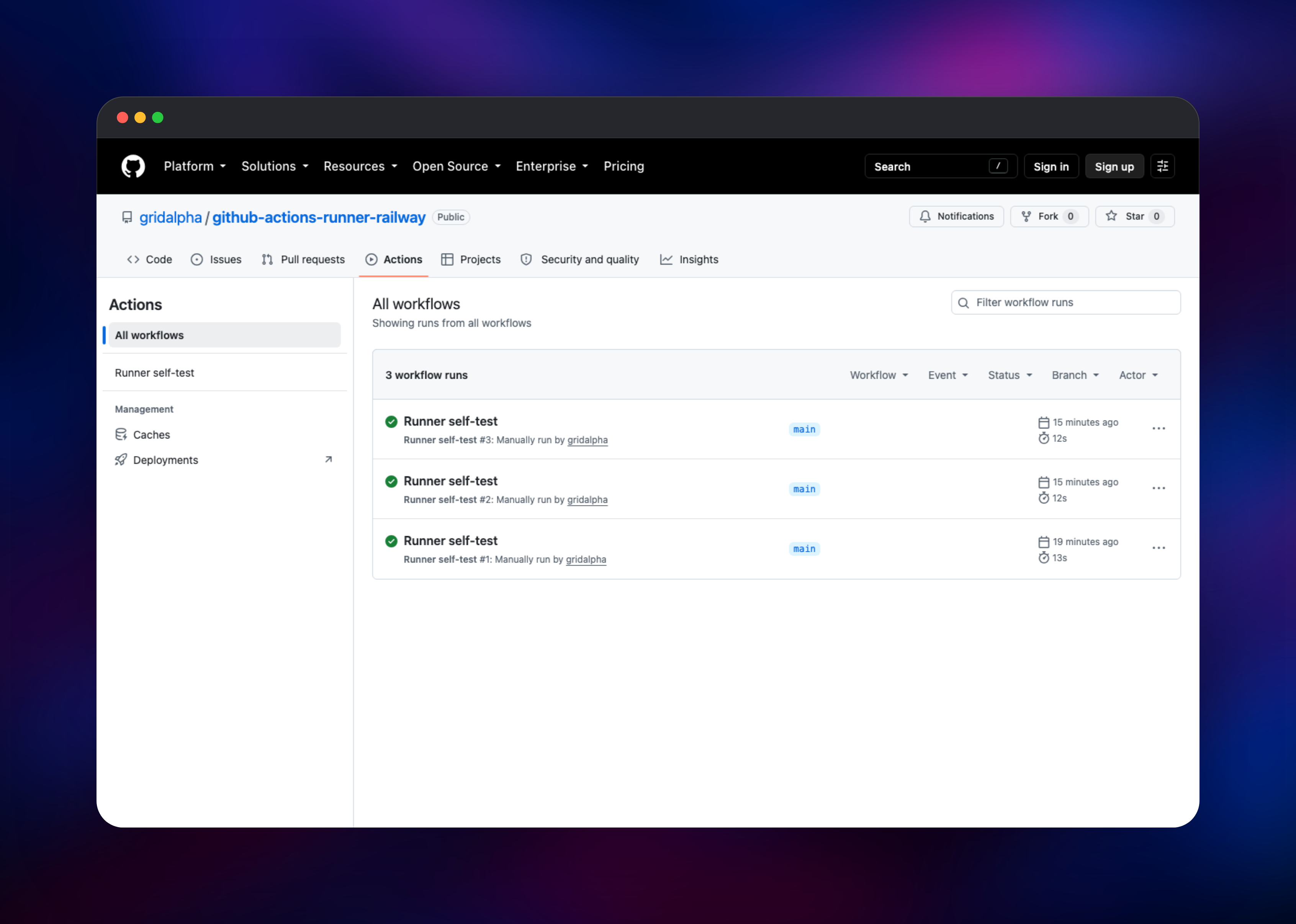Viewport: 1296px width, 924px height.
Task: Expand the Solutions menu
Action: pyautogui.click(x=275, y=166)
